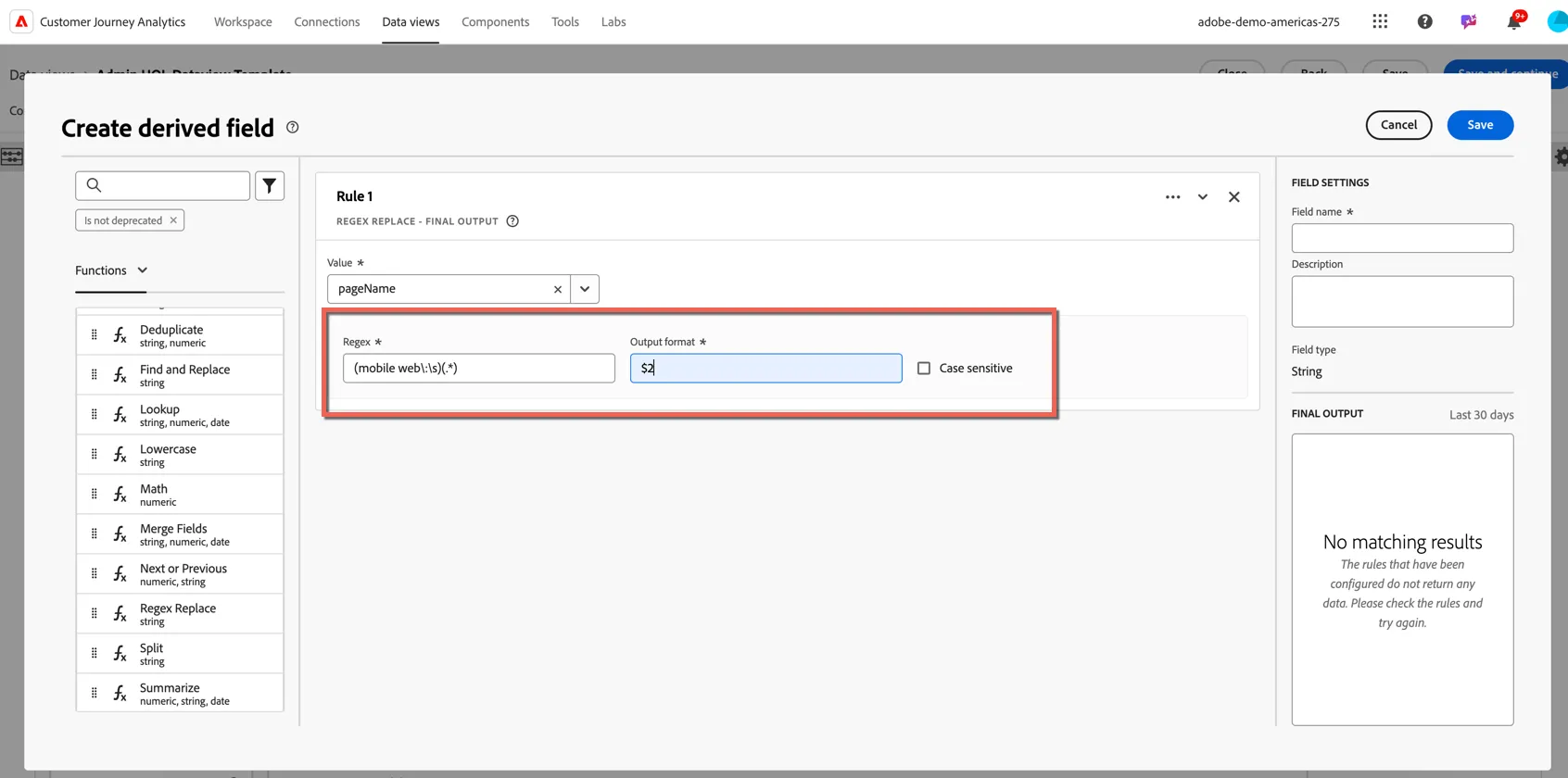Image resolution: width=1568 pixels, height=778 pixels.
Task: Click info icon beside Regex Replace label
Action: tap(512, 221)
